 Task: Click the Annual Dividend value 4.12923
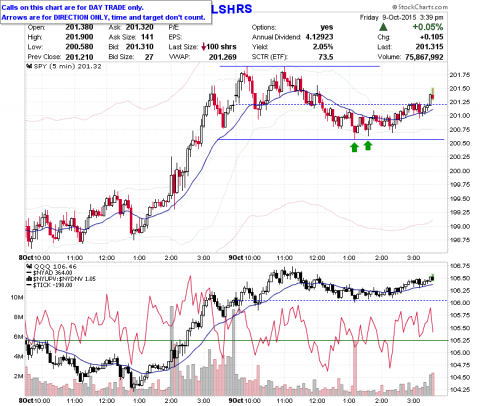click(x=319, y=37)
